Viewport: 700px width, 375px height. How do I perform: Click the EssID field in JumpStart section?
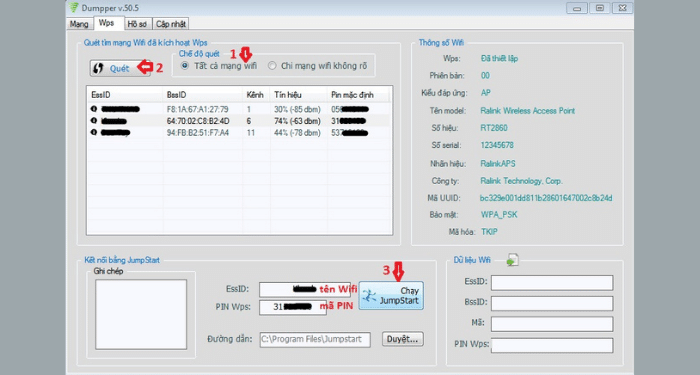[304, 289]
